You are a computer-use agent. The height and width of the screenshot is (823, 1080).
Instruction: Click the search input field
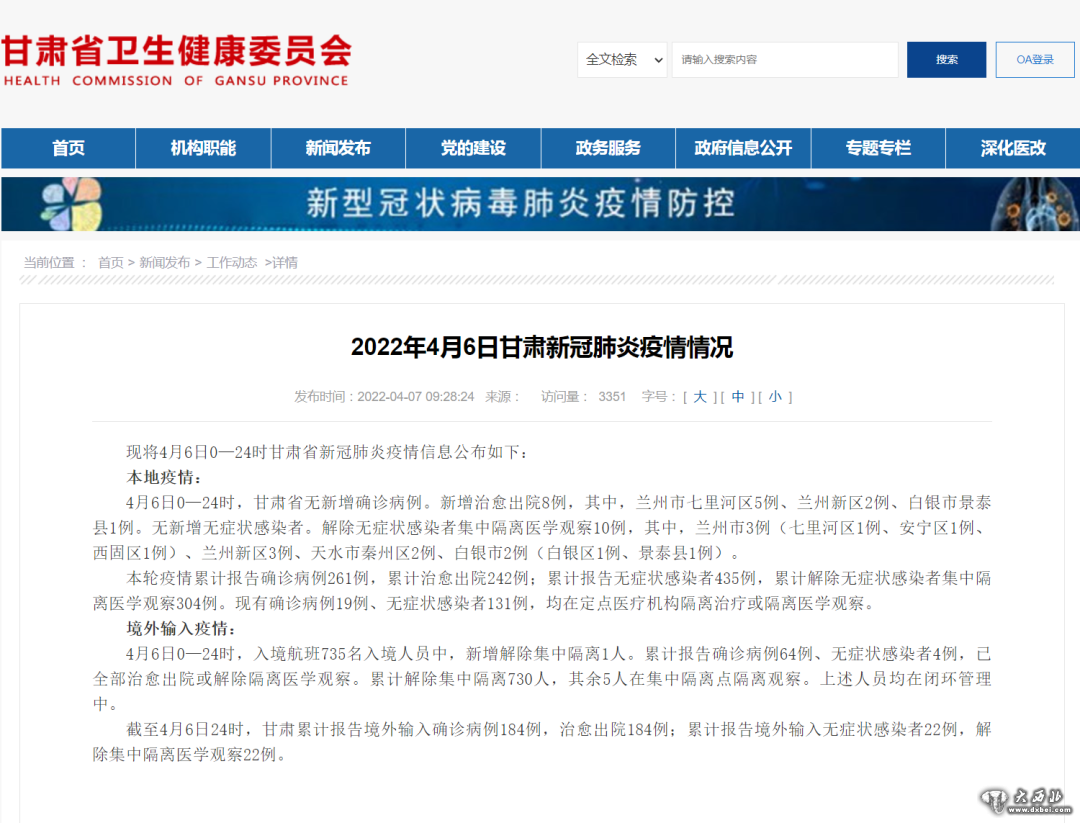point(784,60)
